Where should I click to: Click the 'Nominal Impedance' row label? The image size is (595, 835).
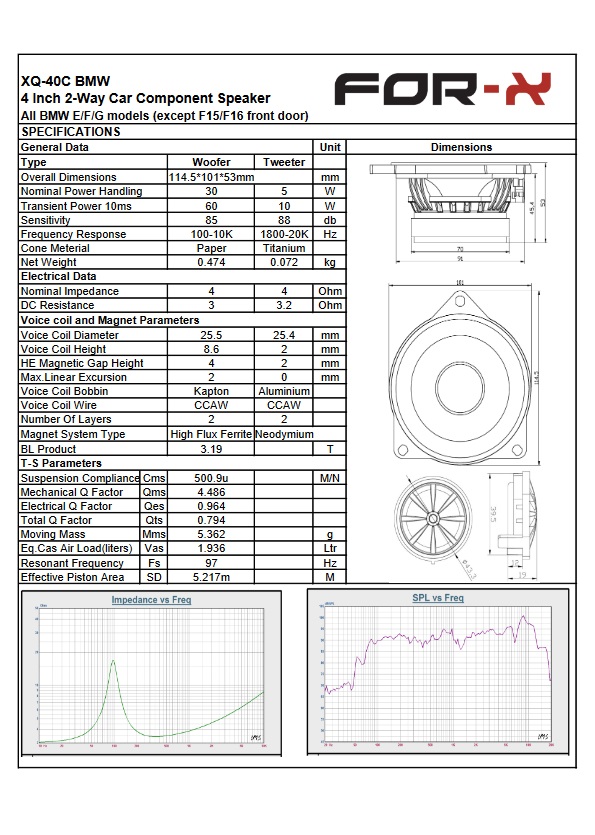70,291
